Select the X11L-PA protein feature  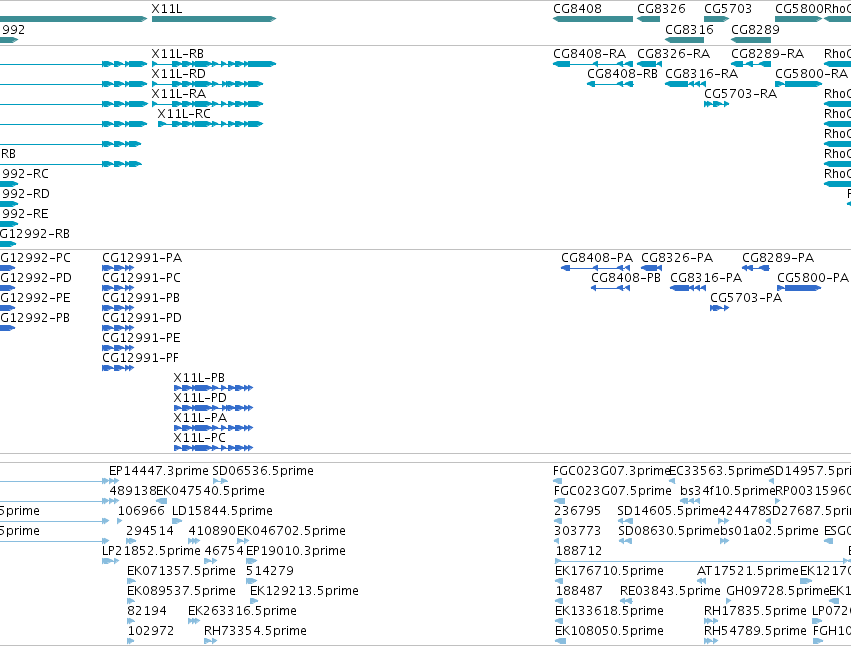(x=213, y=428)
